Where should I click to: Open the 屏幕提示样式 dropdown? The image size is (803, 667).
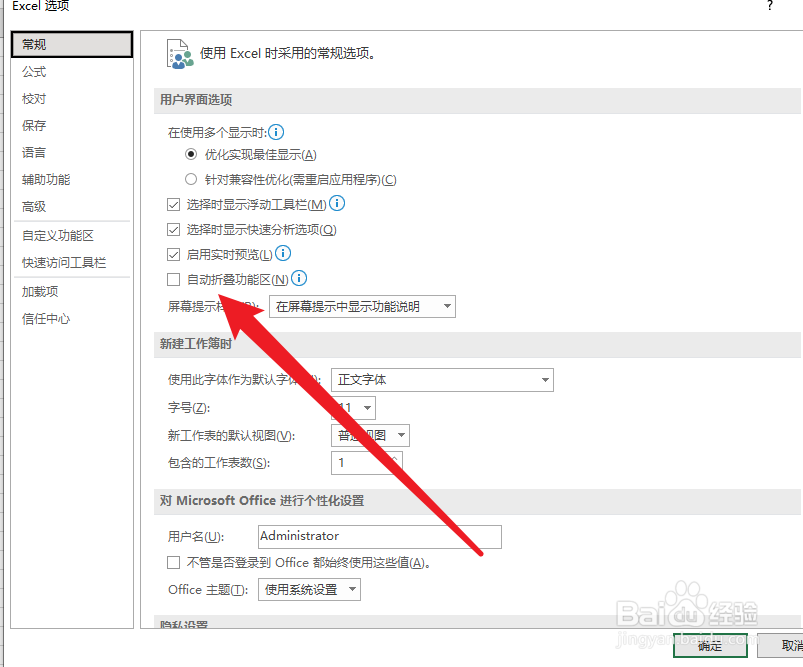(362, 306)
